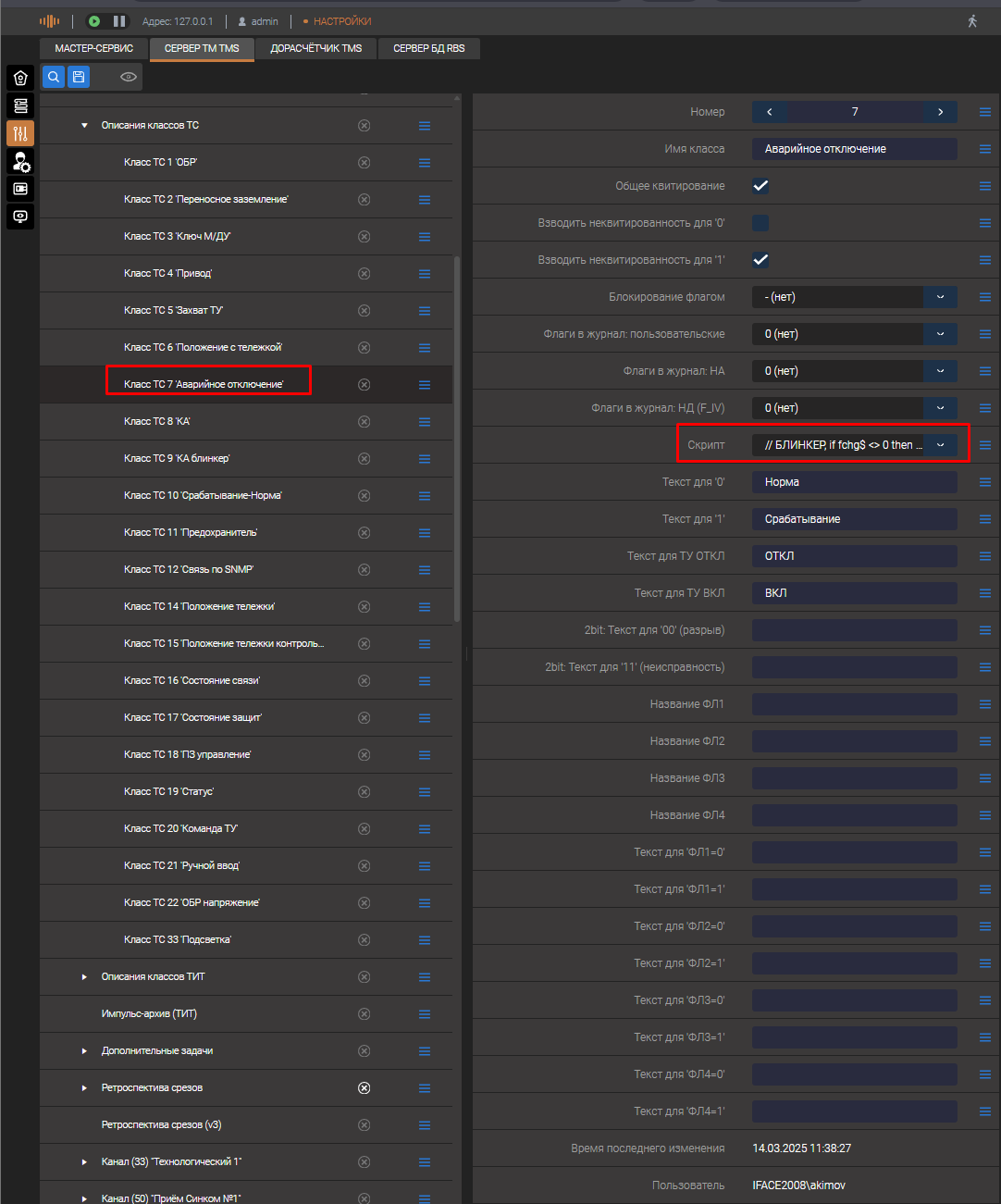The image size is (1001, 1204).
Task: Expand 'Описания классов ТИТ' tree node
Action: [84, 977]
